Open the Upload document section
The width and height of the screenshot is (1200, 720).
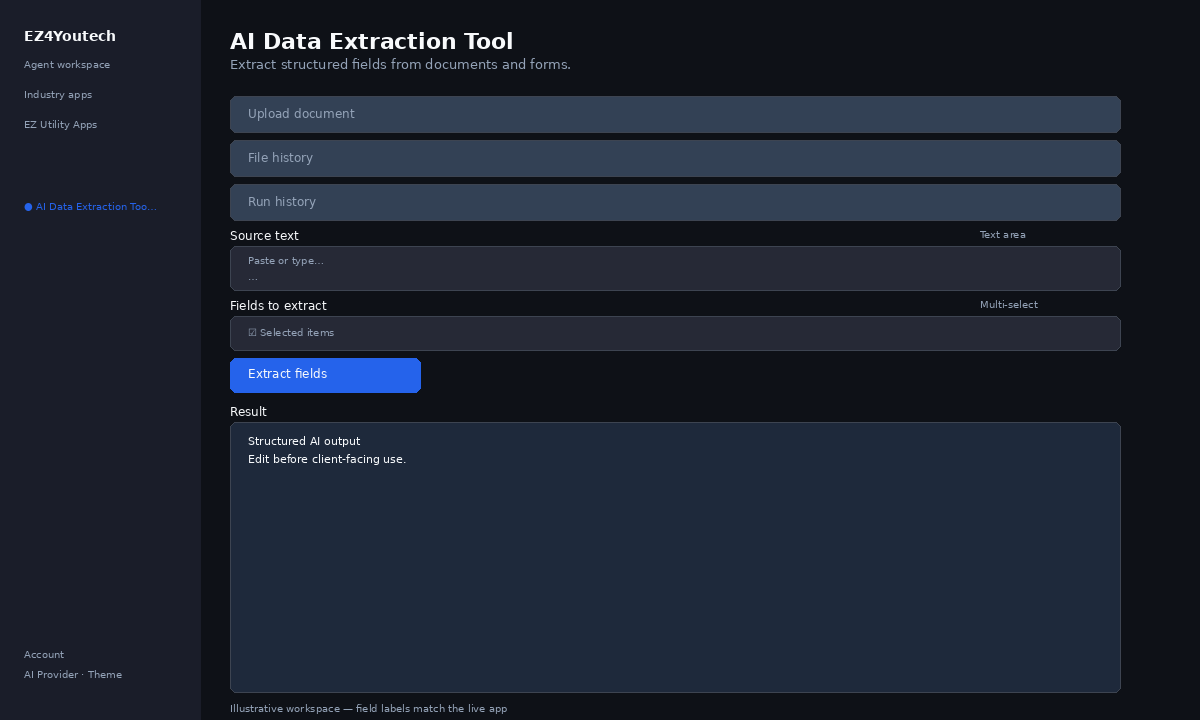[675, 114]
